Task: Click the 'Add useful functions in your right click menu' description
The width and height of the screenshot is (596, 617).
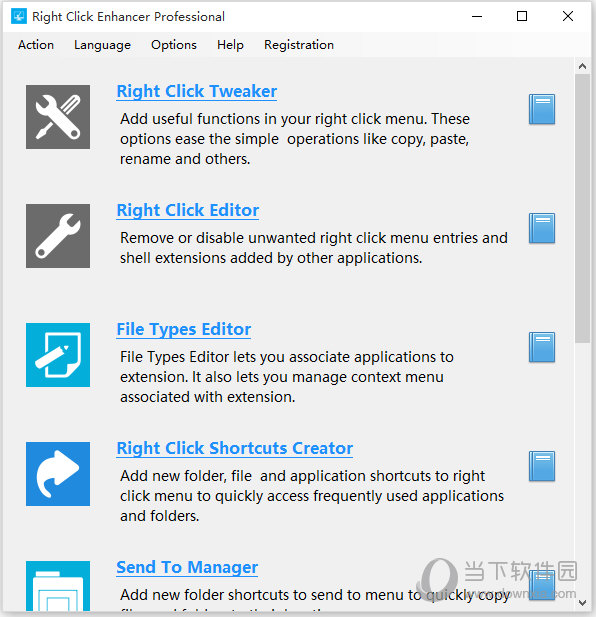Action: (x=295, y=139)
